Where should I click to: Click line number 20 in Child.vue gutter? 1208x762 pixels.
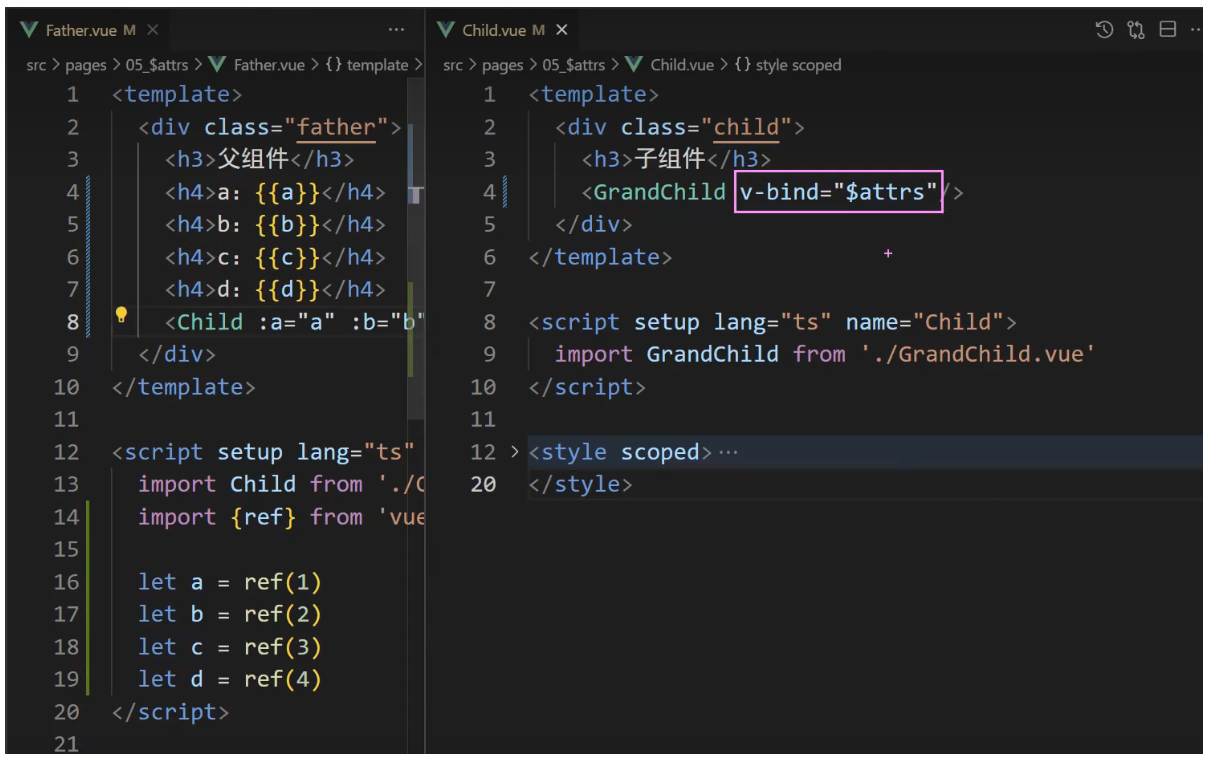(x=483, y=484)
